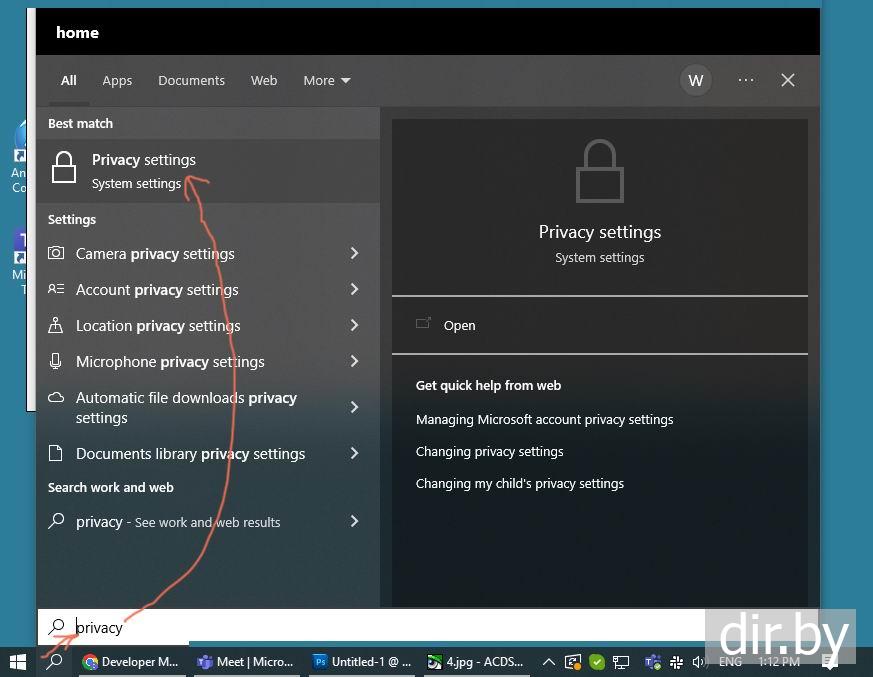Click the W user account avatar

(x=696, y=80)
